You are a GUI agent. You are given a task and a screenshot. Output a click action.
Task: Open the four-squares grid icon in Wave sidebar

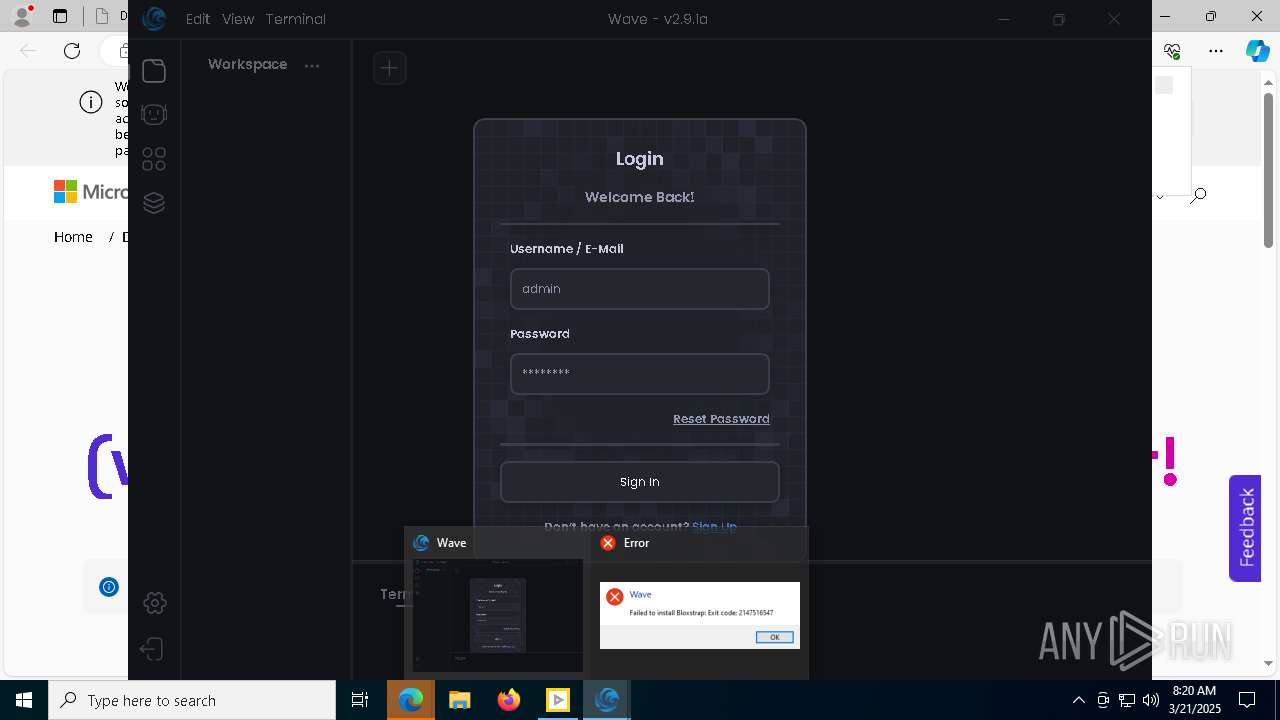(153, 159)
